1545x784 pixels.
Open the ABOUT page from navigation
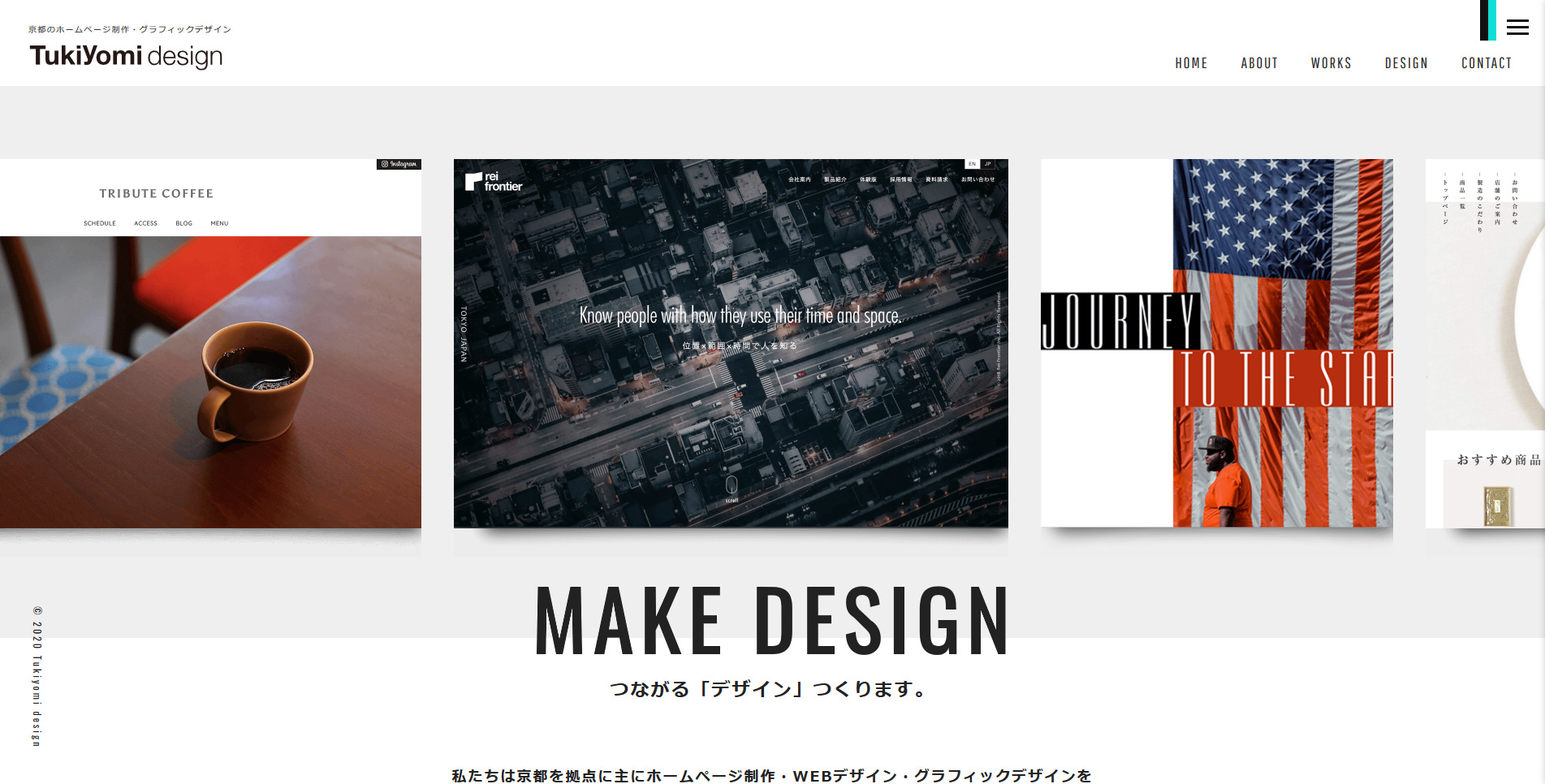pyautogui.click(x=1258, y=63)
